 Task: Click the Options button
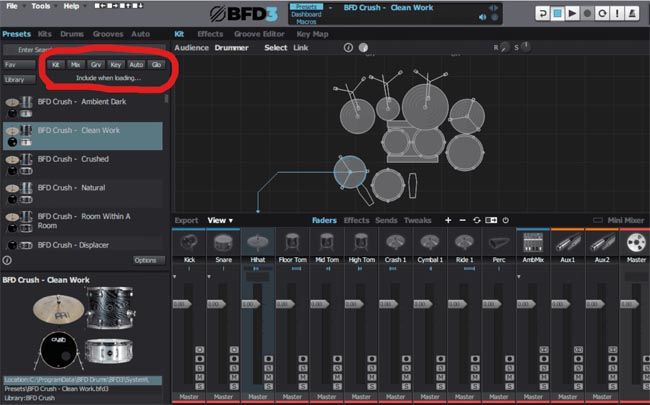149,260
